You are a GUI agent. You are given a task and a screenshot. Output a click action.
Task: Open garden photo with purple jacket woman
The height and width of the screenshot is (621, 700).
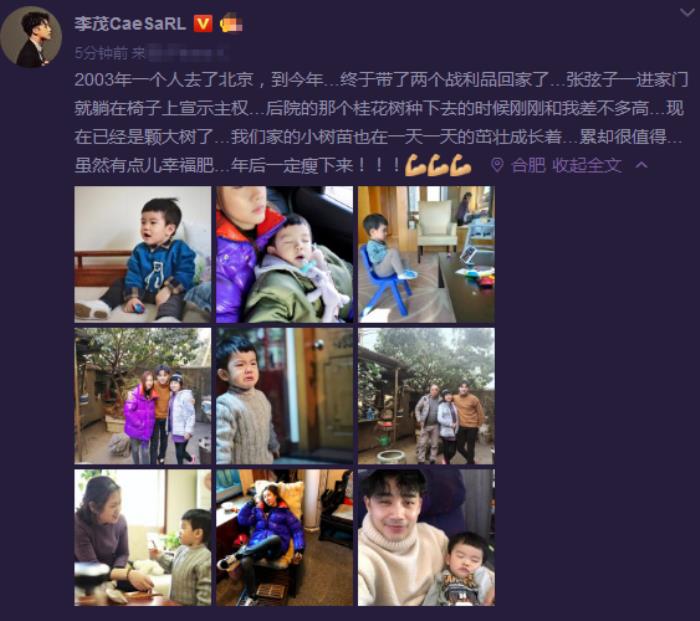pos(142,396)
